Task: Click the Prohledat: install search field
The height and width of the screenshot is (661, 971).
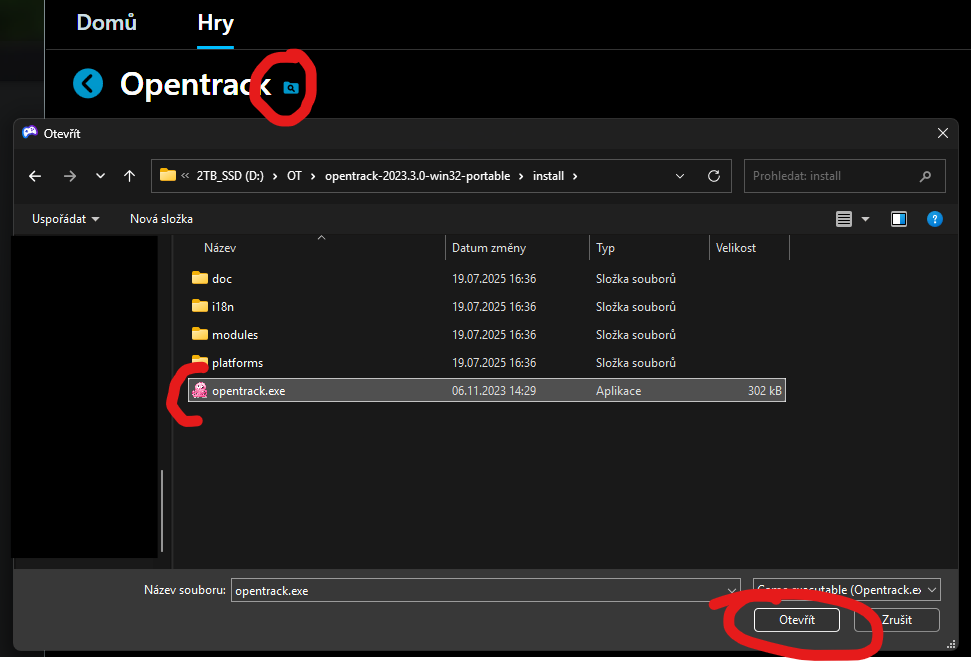Action: pos(845,176)
